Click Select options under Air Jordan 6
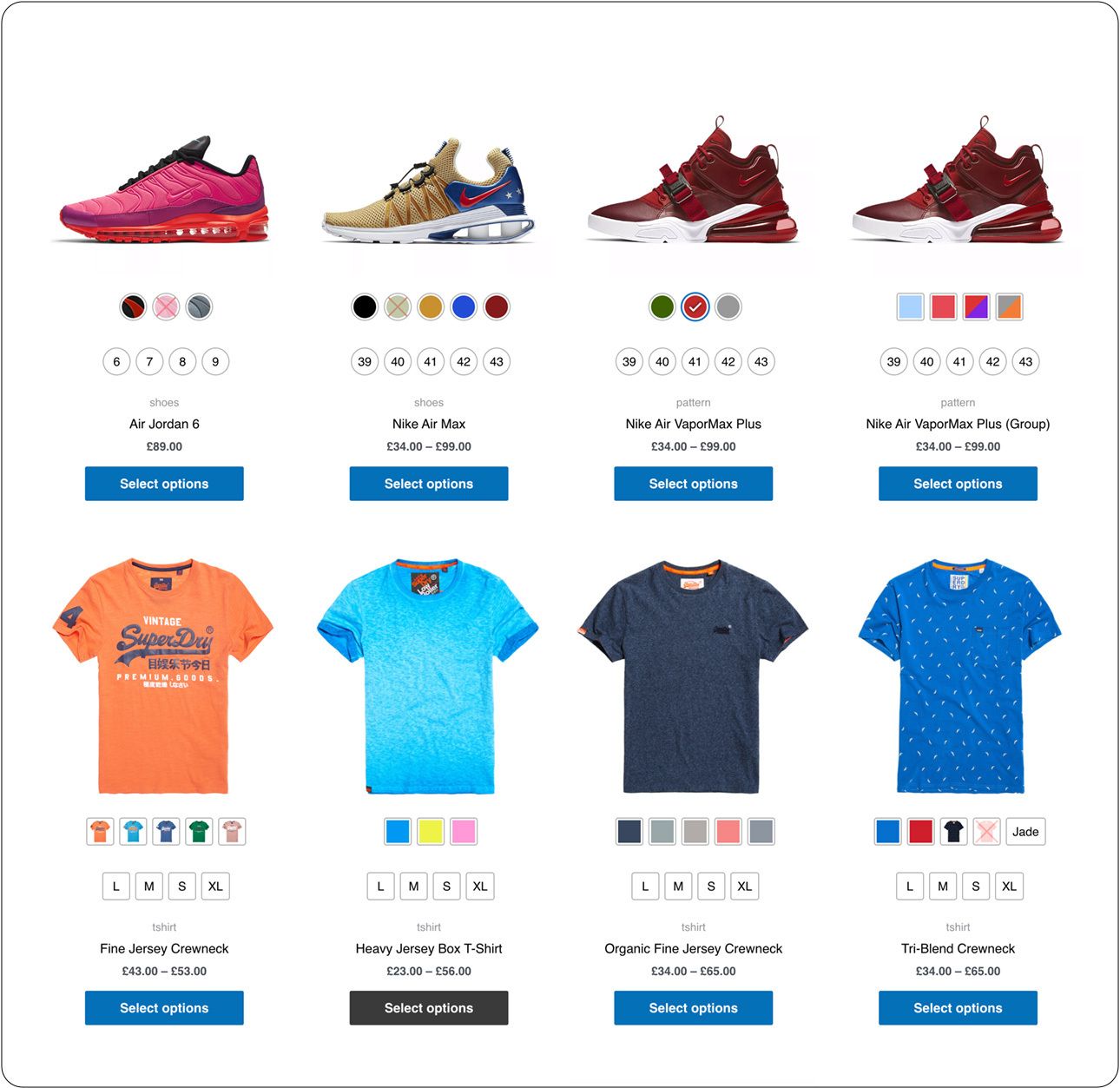Screen dimensions: 1120x1088 pos(164,484)
